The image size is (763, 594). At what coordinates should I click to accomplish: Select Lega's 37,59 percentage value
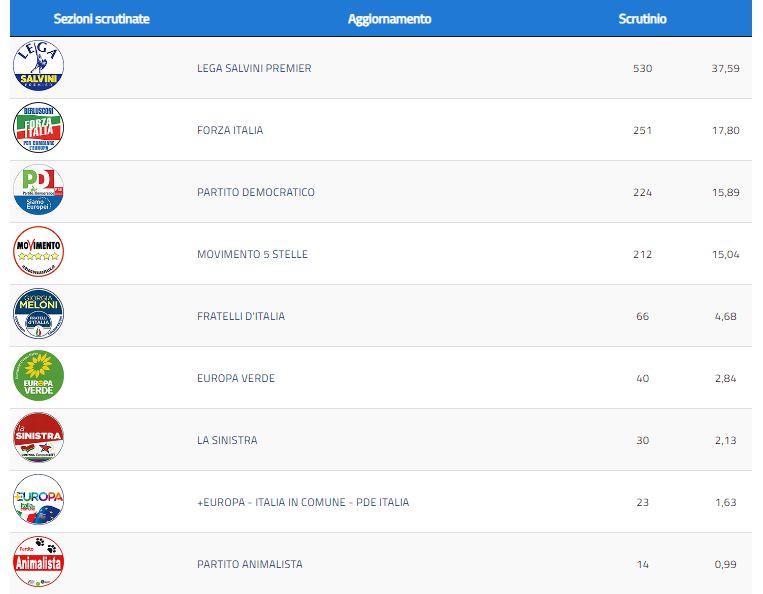(x=726, y=69)
